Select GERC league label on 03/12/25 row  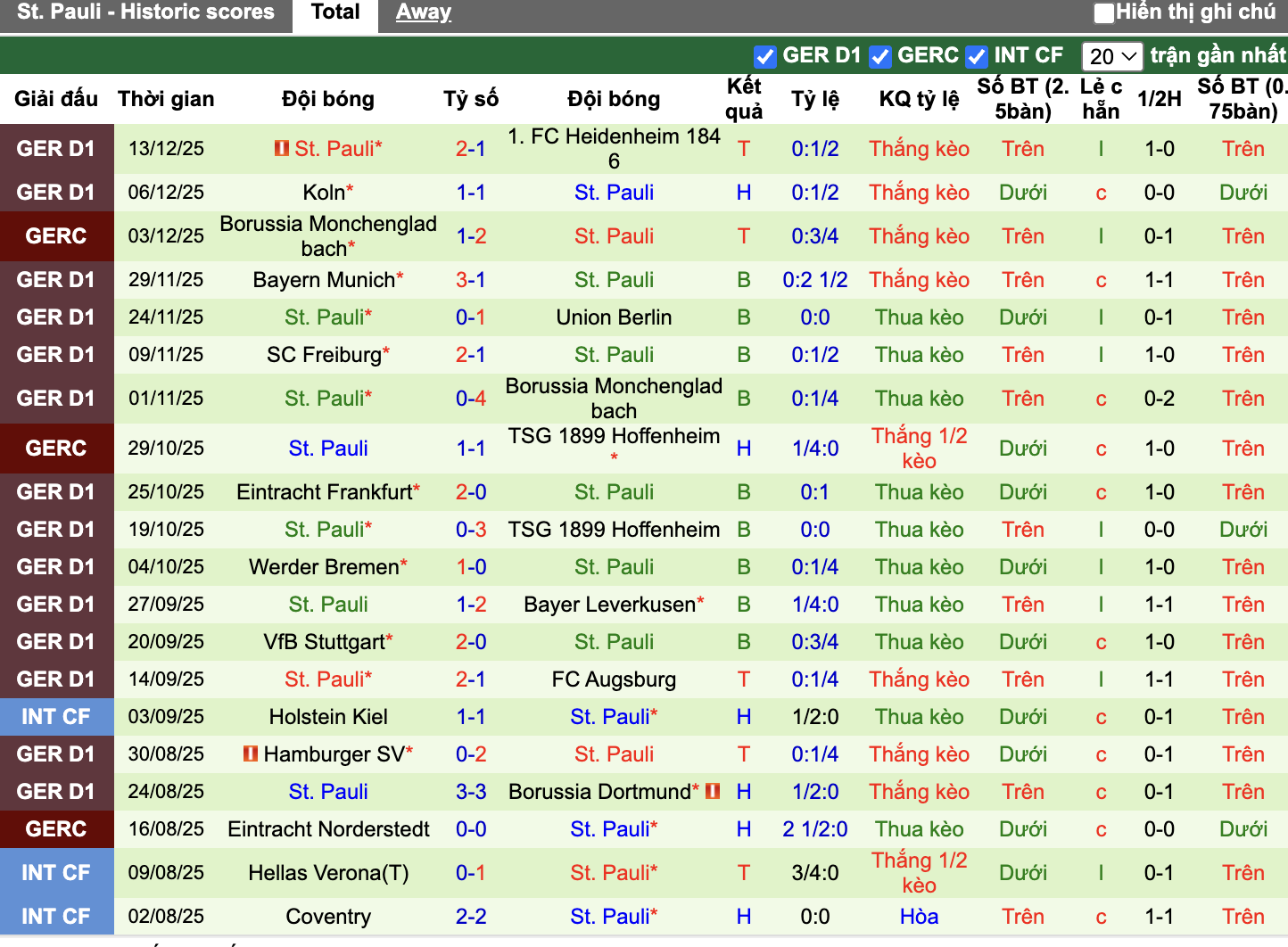coord(56,236)
